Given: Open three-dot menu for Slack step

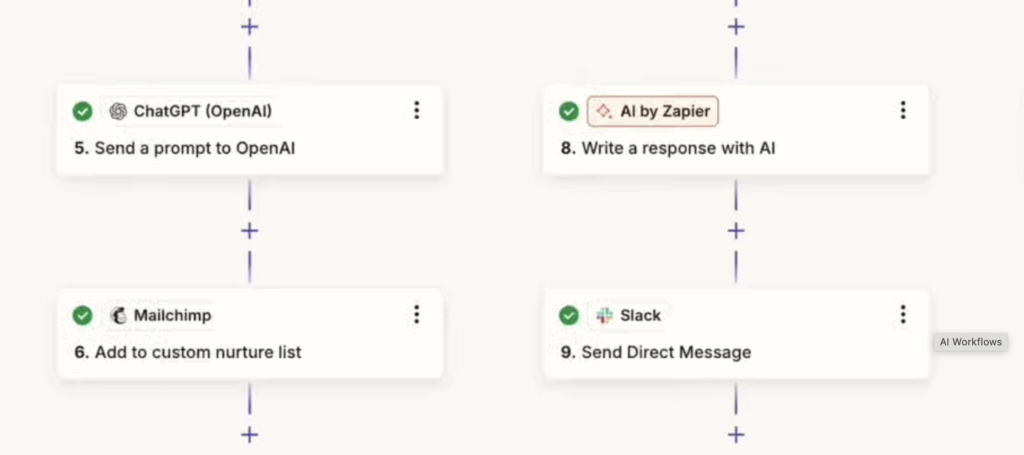Looking at the screenshot, I should coord(903,315).
